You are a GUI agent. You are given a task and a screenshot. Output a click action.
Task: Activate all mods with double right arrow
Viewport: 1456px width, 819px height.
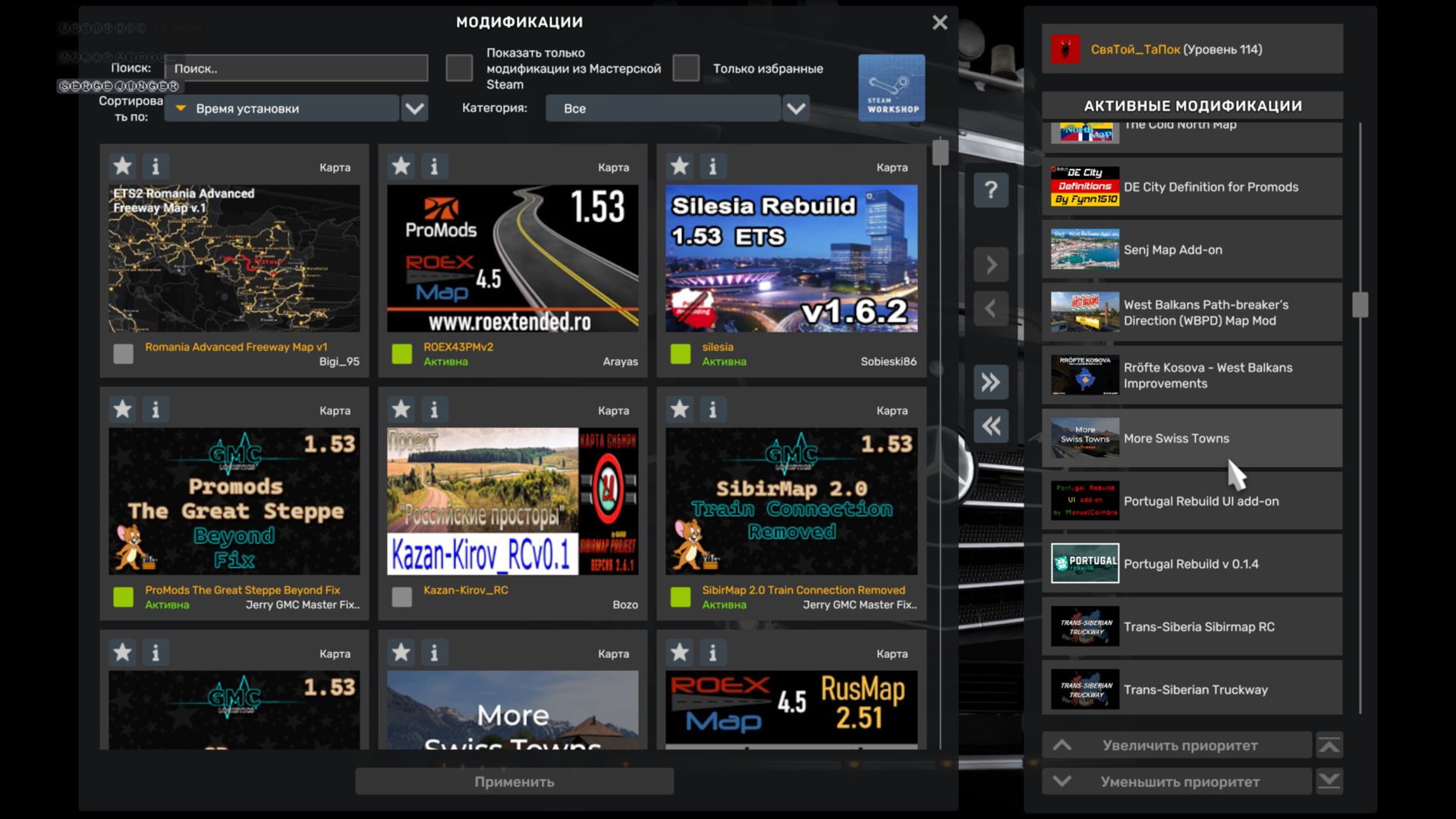(x=991, y=382)
